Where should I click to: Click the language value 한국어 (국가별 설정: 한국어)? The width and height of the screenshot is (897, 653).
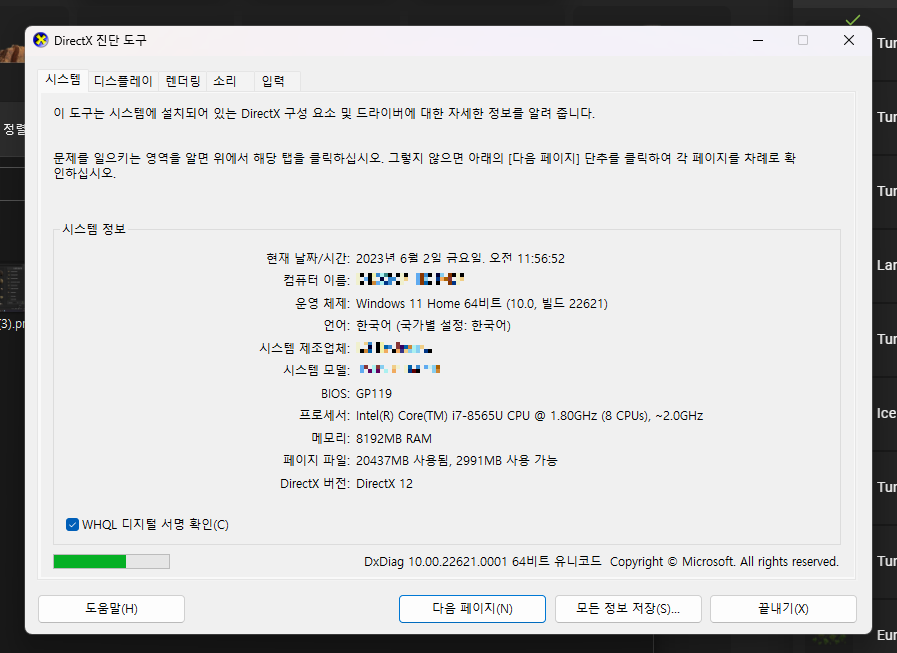[433, 325]
